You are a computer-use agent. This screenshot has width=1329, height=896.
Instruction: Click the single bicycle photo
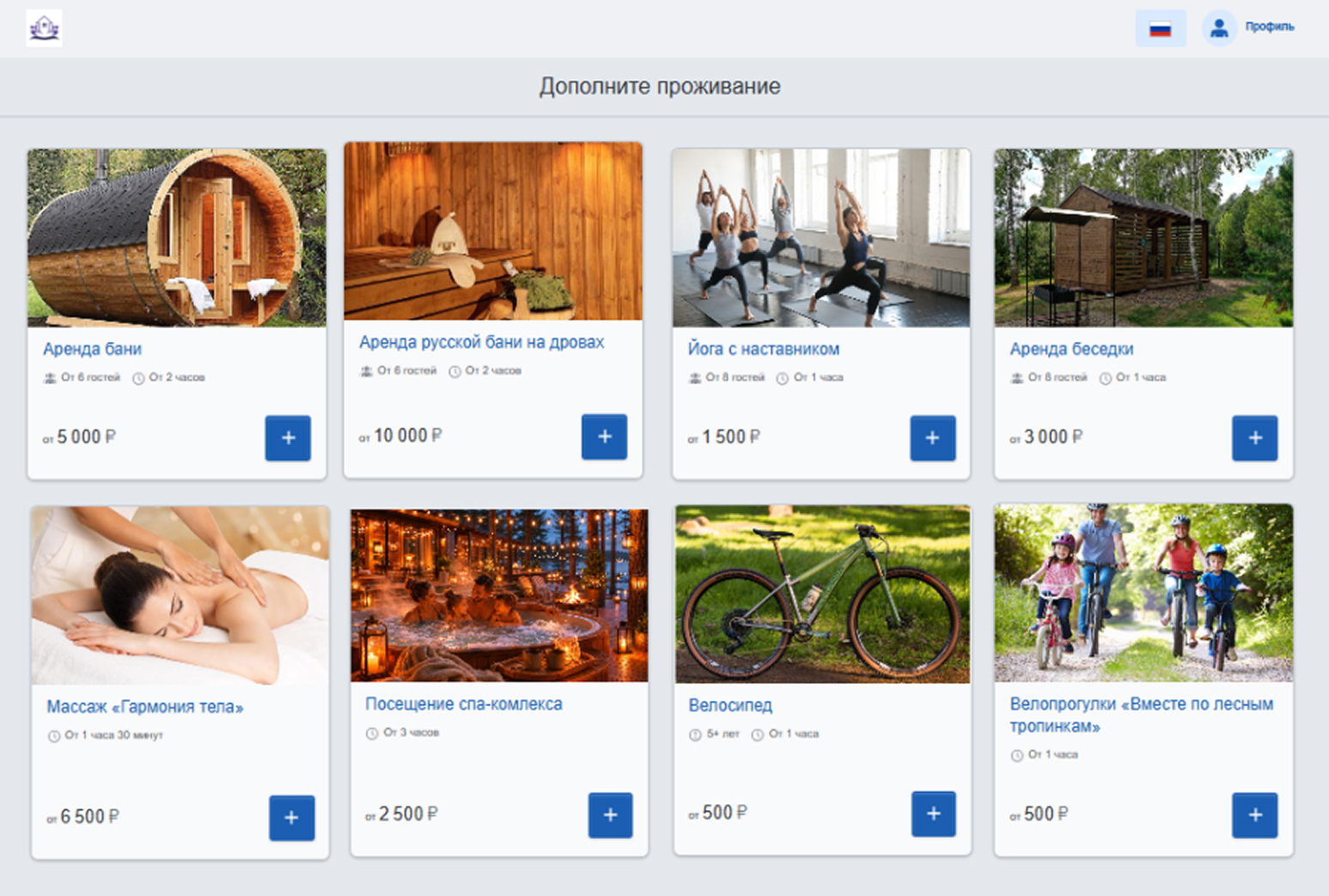823,594
